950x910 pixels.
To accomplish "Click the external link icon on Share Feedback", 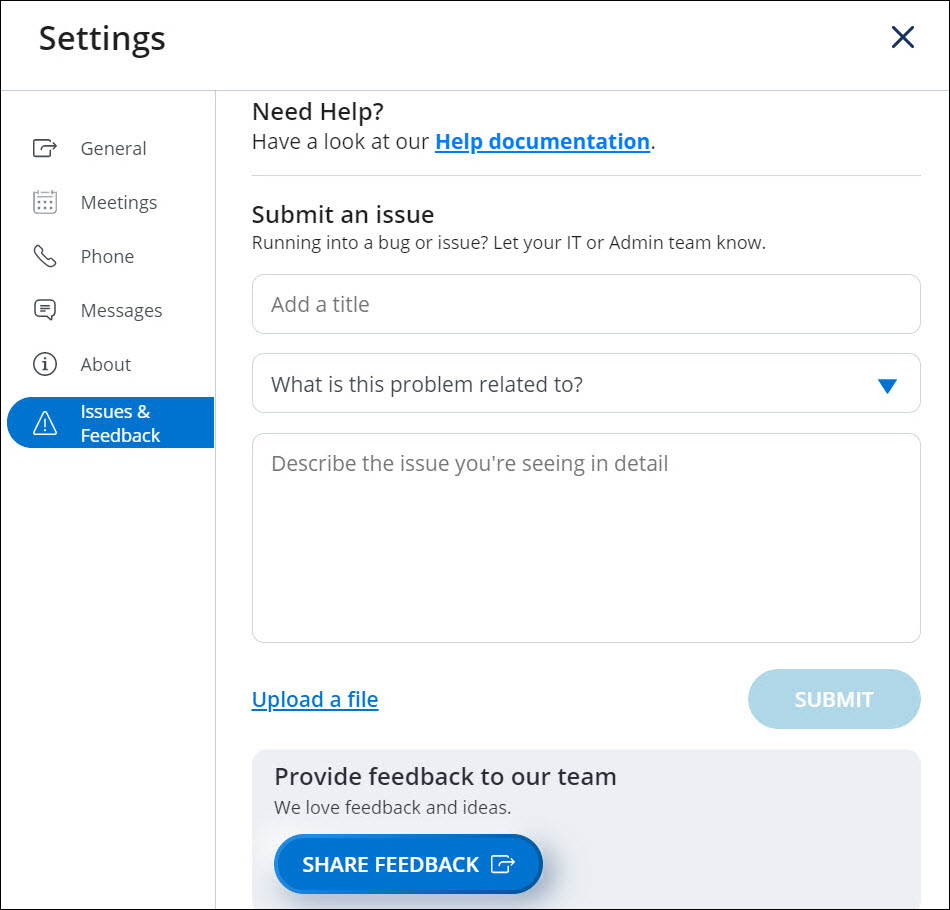I will [x=503, y=864].
